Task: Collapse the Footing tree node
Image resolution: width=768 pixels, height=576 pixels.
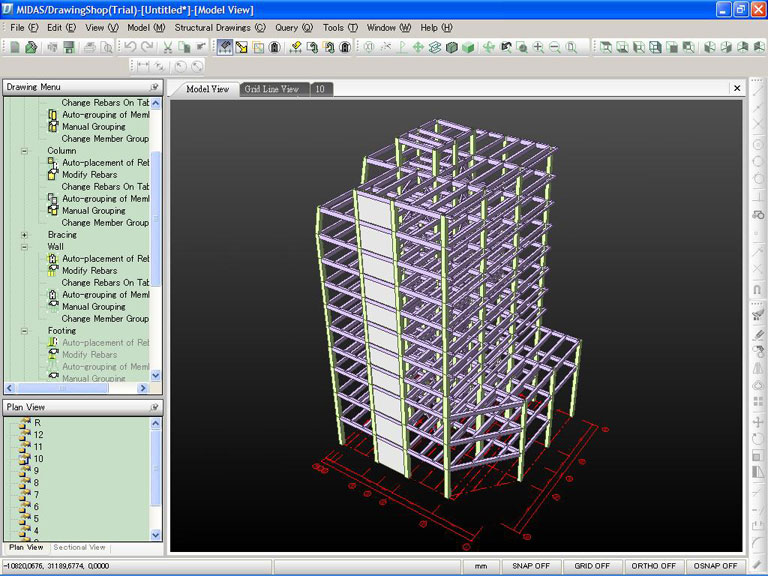Action: click(24, 331)
